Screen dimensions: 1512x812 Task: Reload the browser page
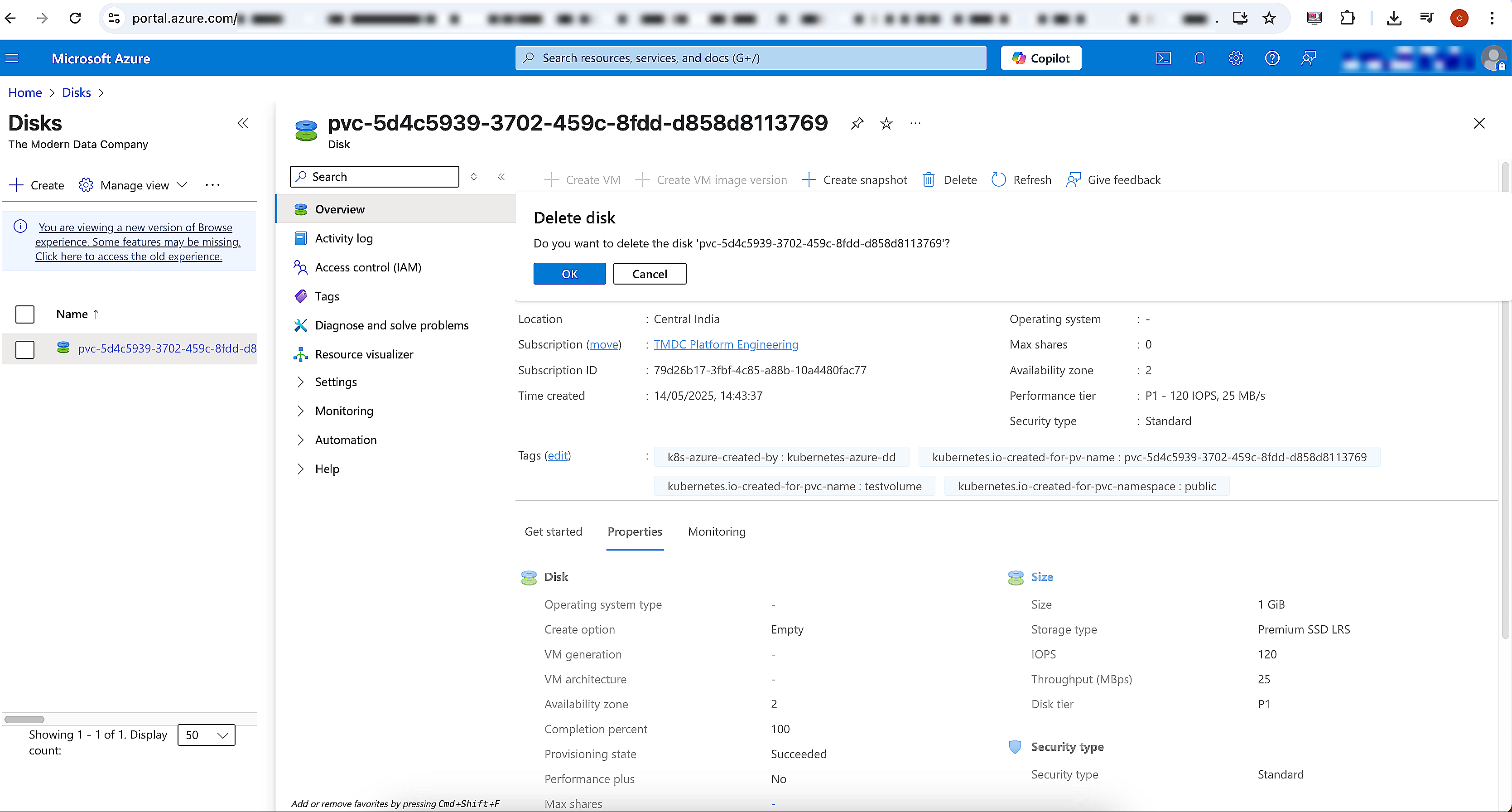click(x=75, y=18)
